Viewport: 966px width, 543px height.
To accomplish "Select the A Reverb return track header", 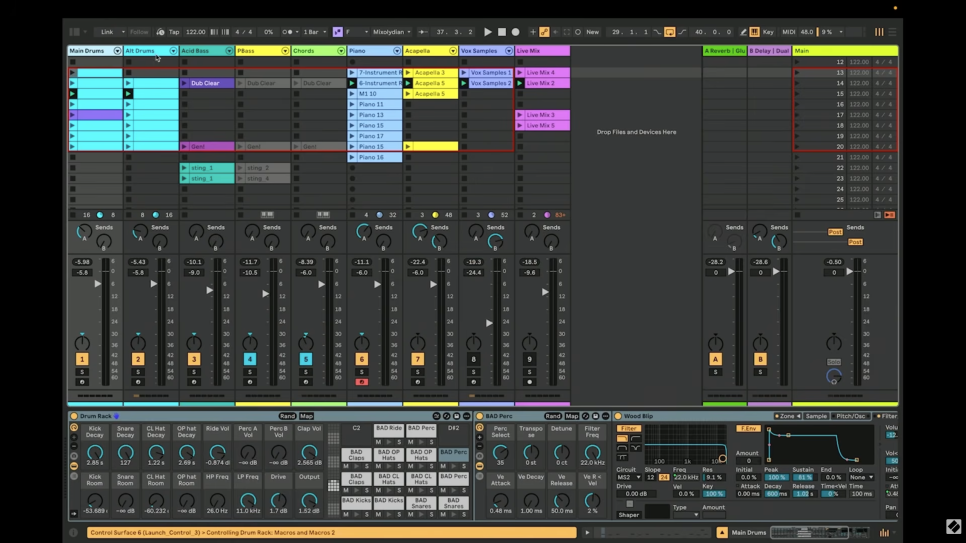I will [x=724, y=51].
